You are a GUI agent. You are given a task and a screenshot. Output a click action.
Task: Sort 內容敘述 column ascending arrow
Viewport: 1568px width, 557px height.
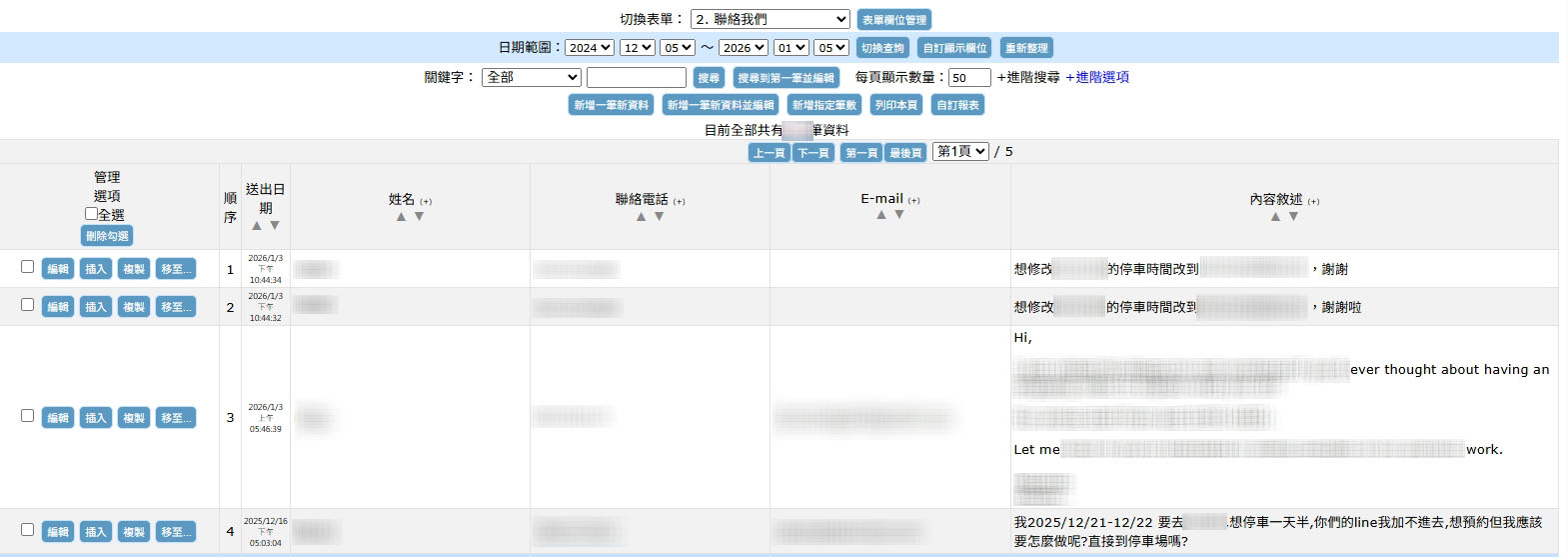[x=1275, y=216]
